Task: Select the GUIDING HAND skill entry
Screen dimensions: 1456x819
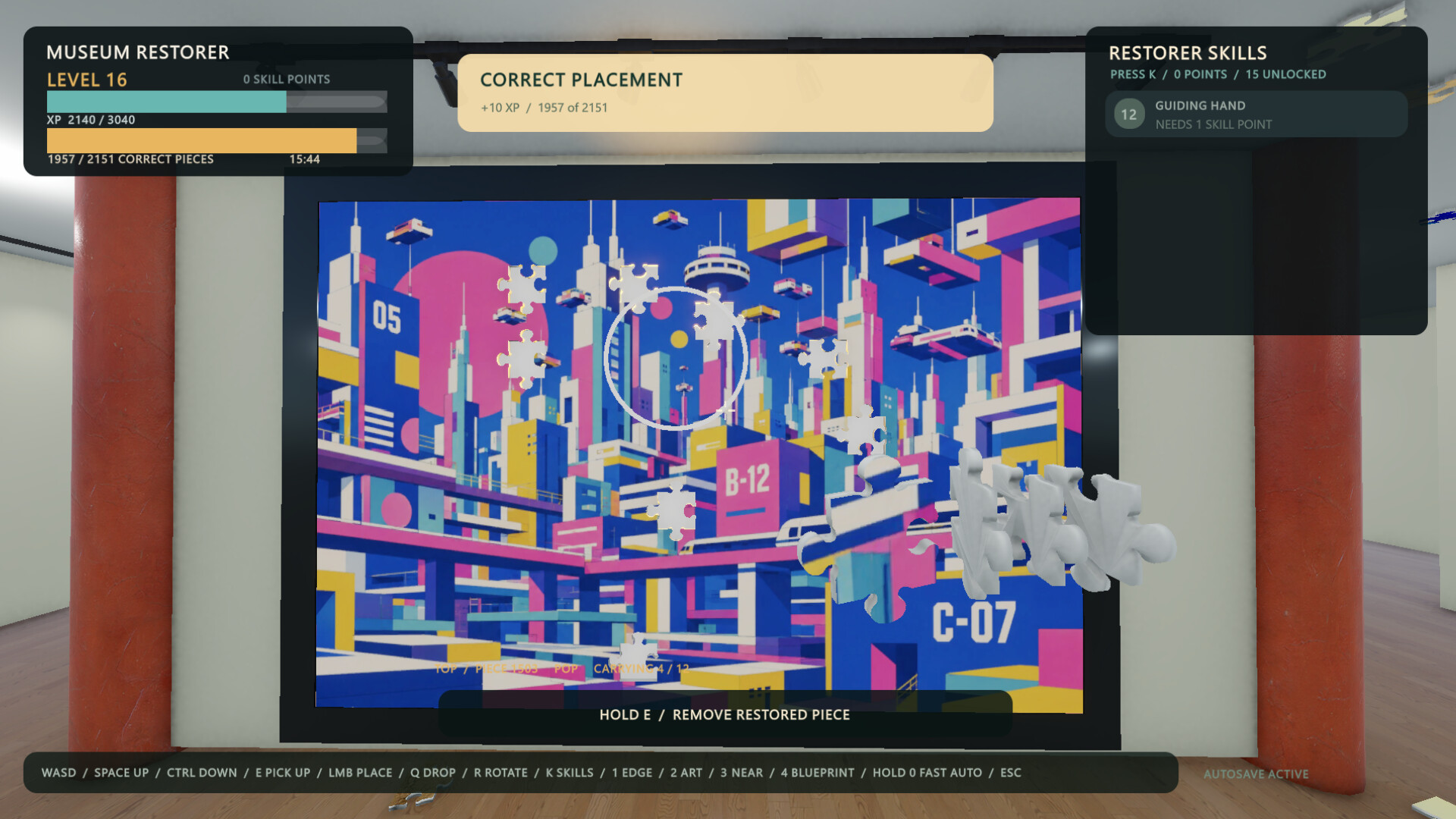Action: [x=1256, y=115]
